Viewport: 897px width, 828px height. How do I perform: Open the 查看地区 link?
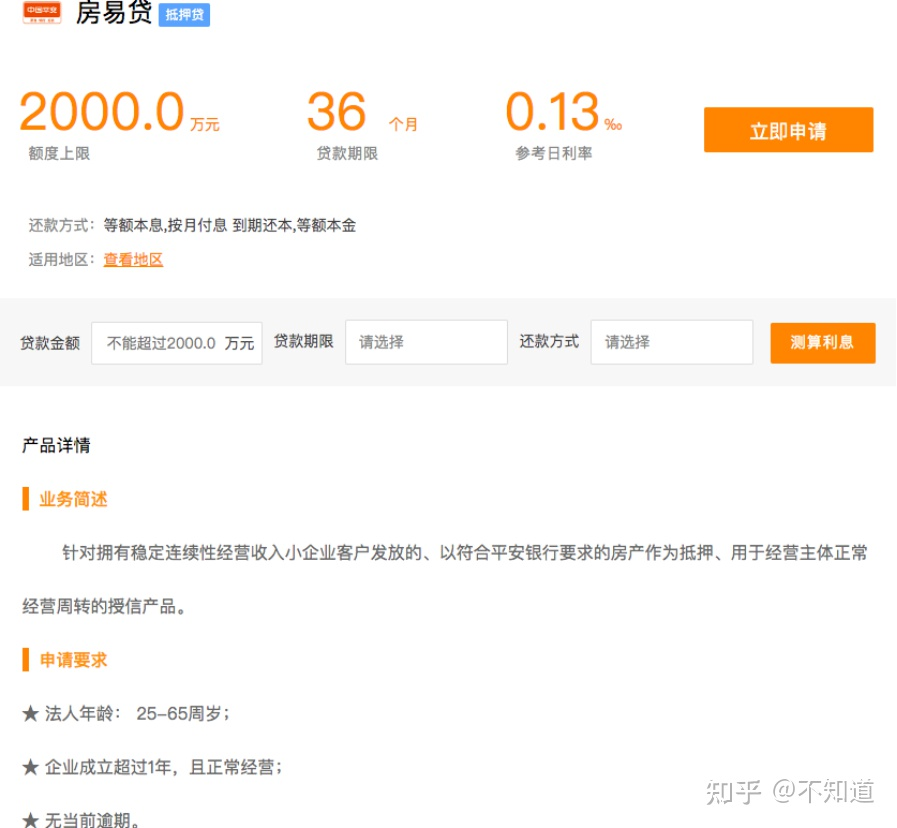[x=133, y=259]
